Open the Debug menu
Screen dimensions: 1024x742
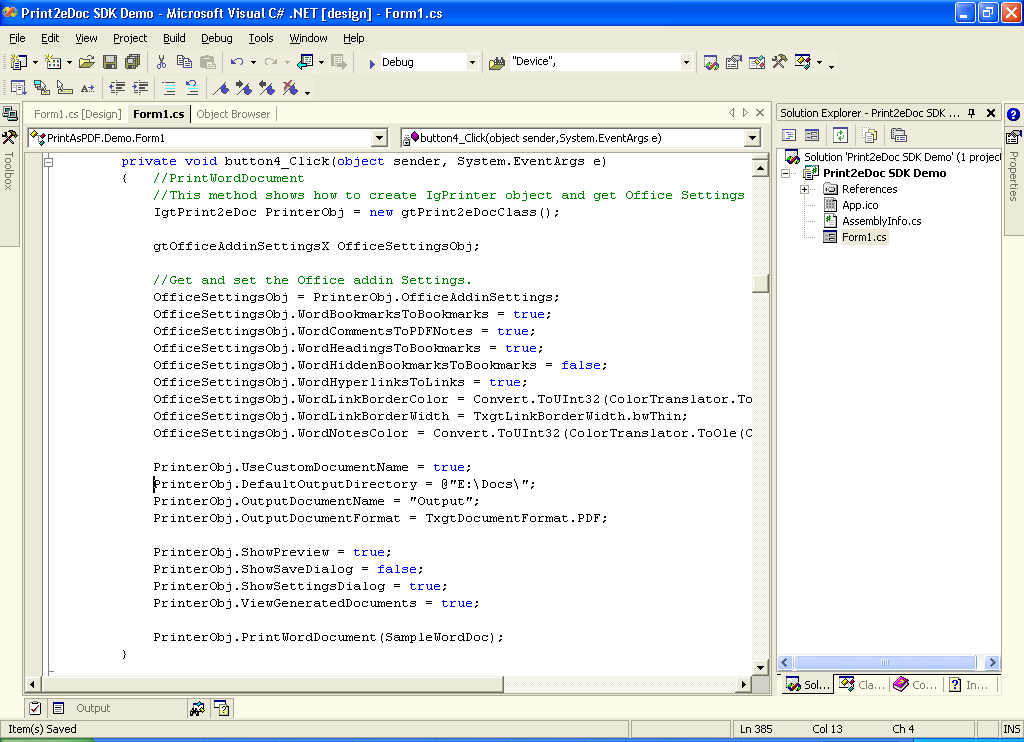point(216,38)
